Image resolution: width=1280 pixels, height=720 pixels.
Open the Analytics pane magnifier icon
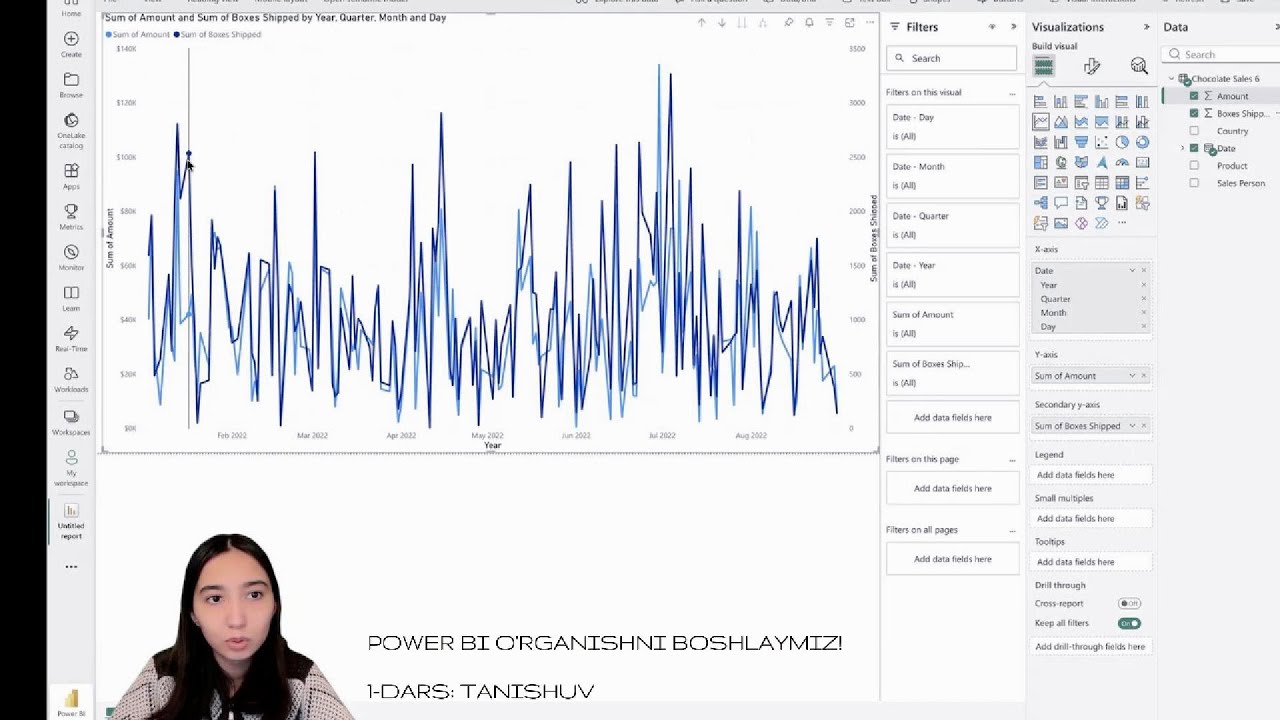coord(1139,66)
